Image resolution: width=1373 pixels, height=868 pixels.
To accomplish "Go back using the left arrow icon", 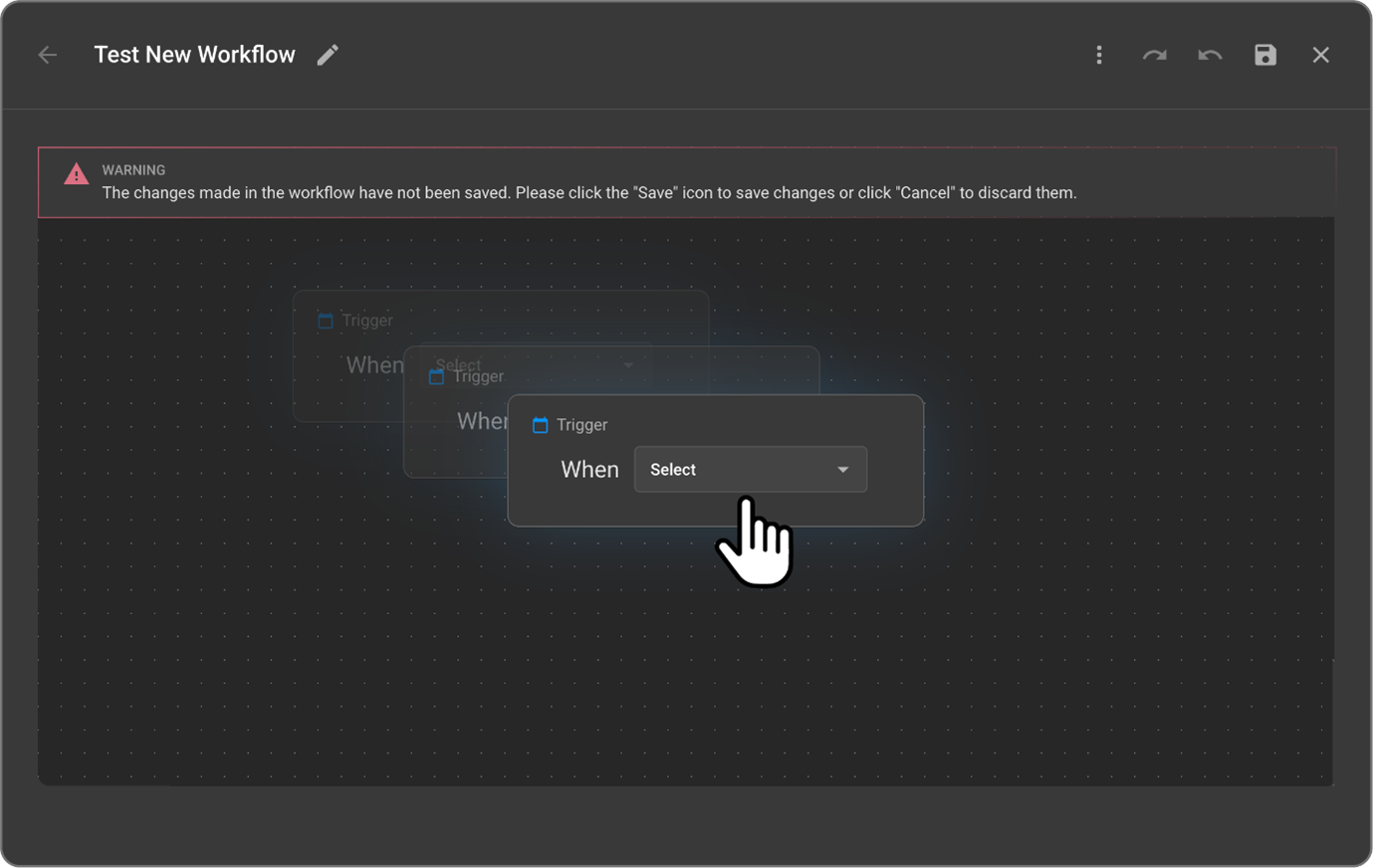I will point(48,55).
